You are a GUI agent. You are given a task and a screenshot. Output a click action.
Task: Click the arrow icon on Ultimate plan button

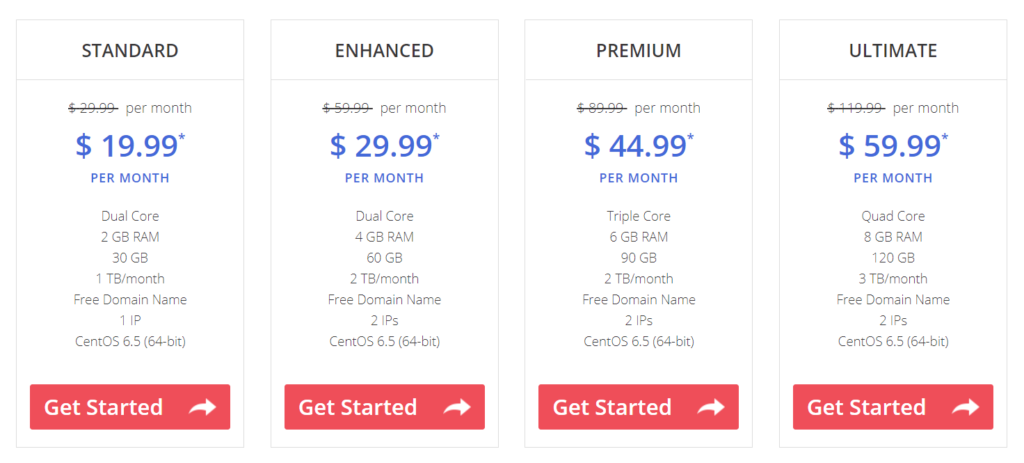(x=966, y=407)
